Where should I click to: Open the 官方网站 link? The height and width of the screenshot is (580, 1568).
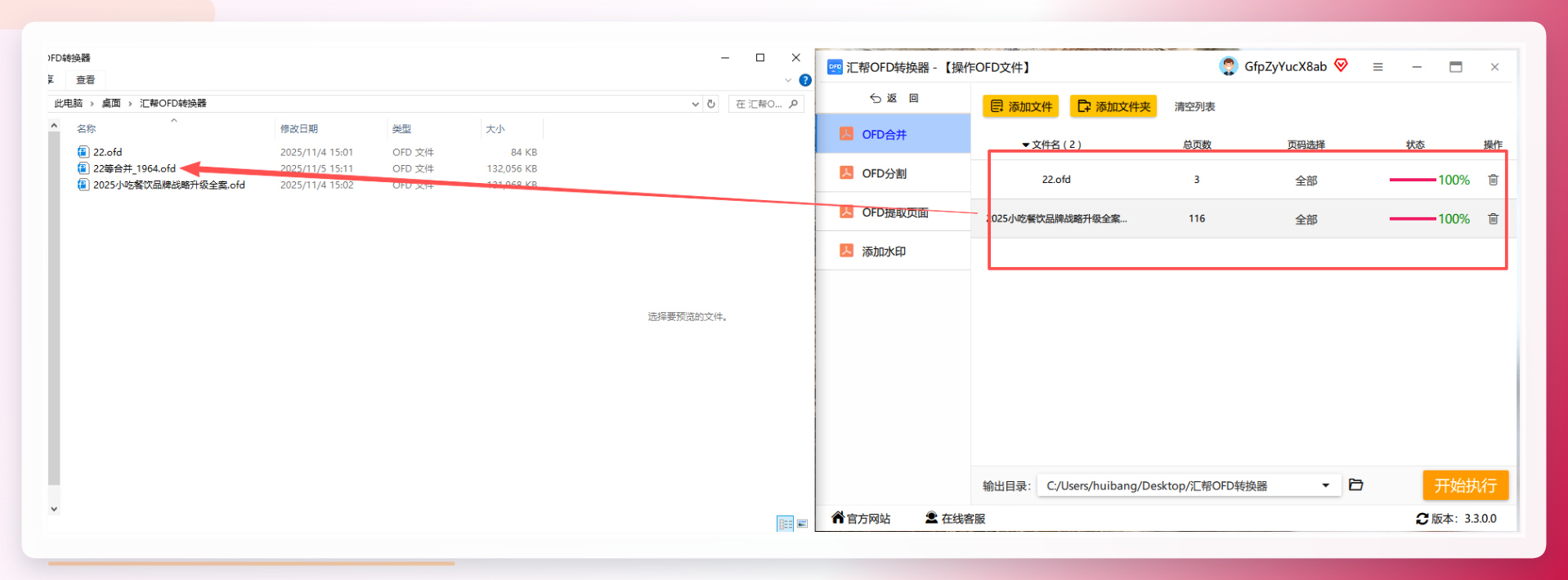click(861, 518)
